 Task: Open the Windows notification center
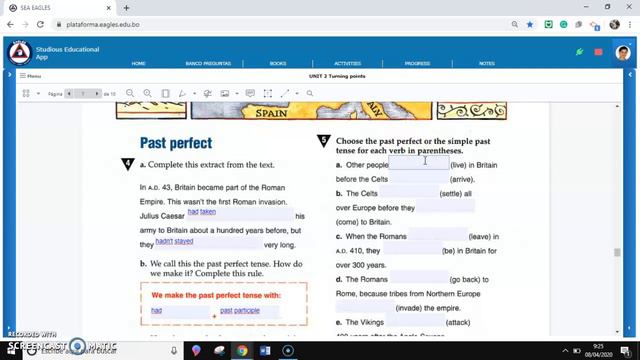pyautogui.click(x=625, y=351)
